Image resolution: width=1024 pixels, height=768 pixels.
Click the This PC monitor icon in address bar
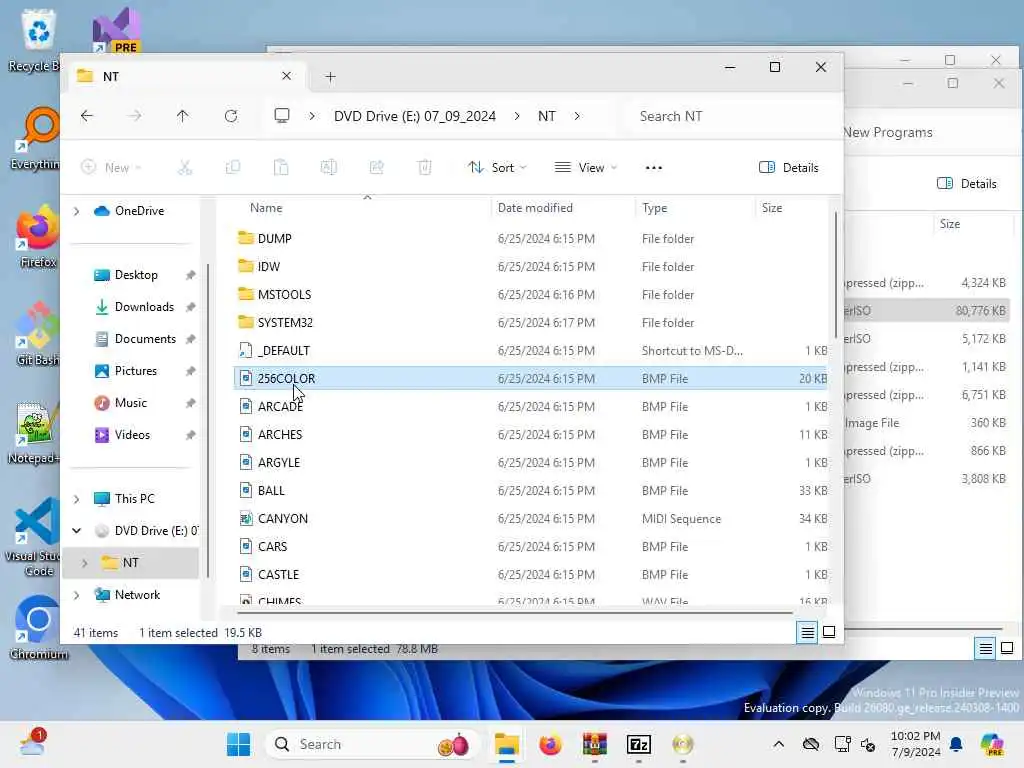(x=281, y=116)
